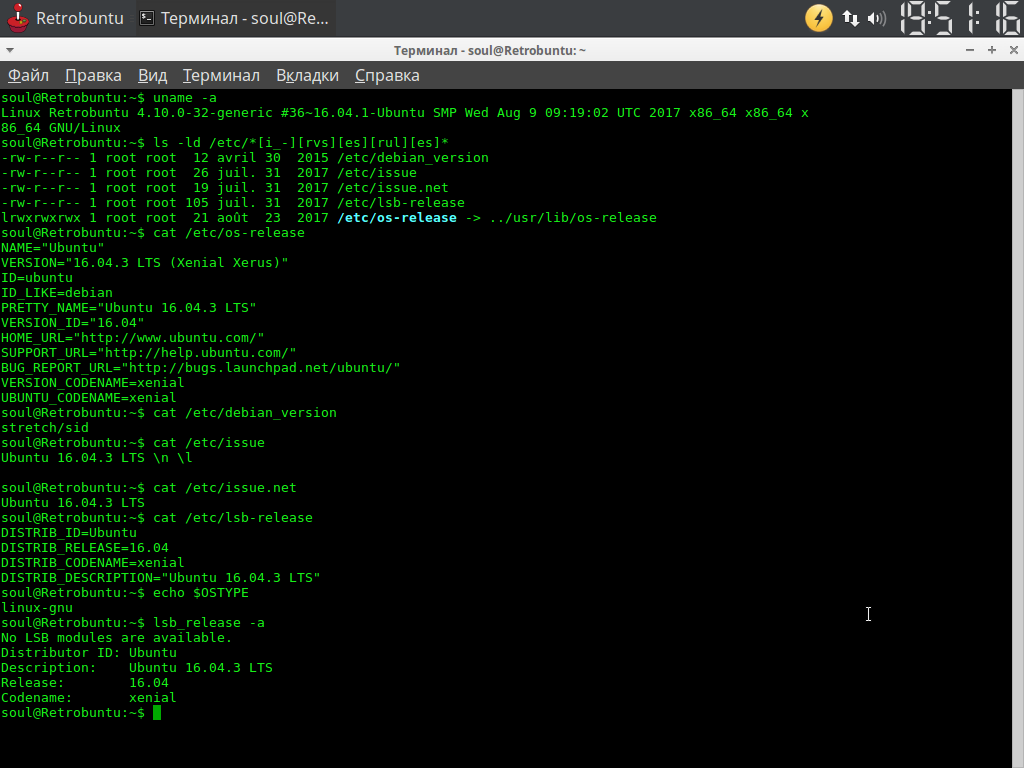1024x768 pixels.
Task: Click the digital clock in the panel
Action: 960,18
